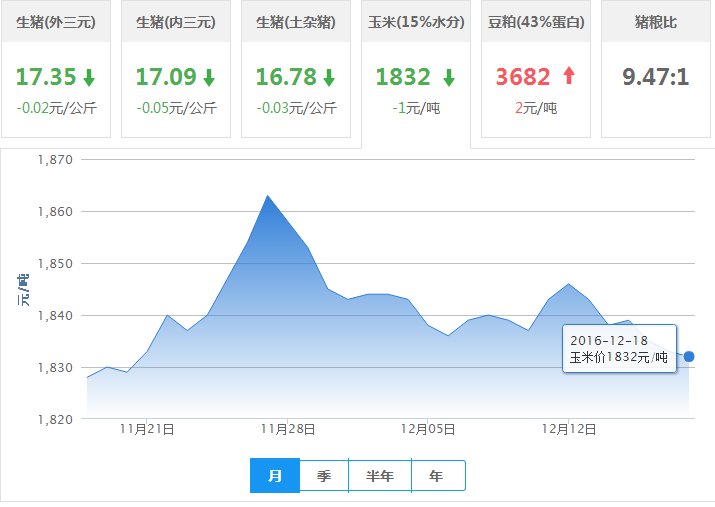Click the 1,840 y-axis label
The height and width of the screenshot is (507, 715).
(x=55, y=316)
